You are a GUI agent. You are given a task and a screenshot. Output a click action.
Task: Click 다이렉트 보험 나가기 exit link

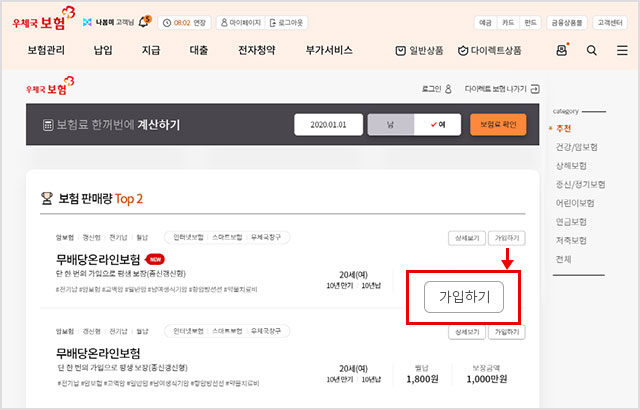(502, 89)
